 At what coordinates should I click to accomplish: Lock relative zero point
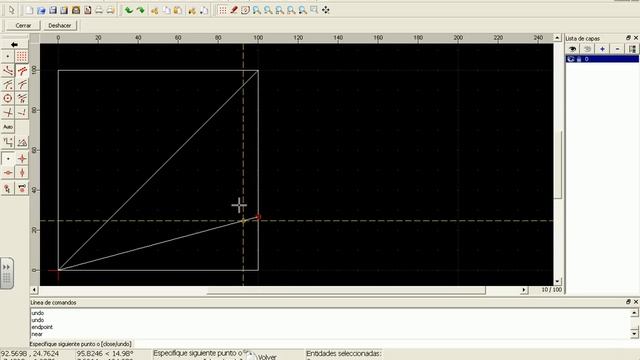(22, 188)
